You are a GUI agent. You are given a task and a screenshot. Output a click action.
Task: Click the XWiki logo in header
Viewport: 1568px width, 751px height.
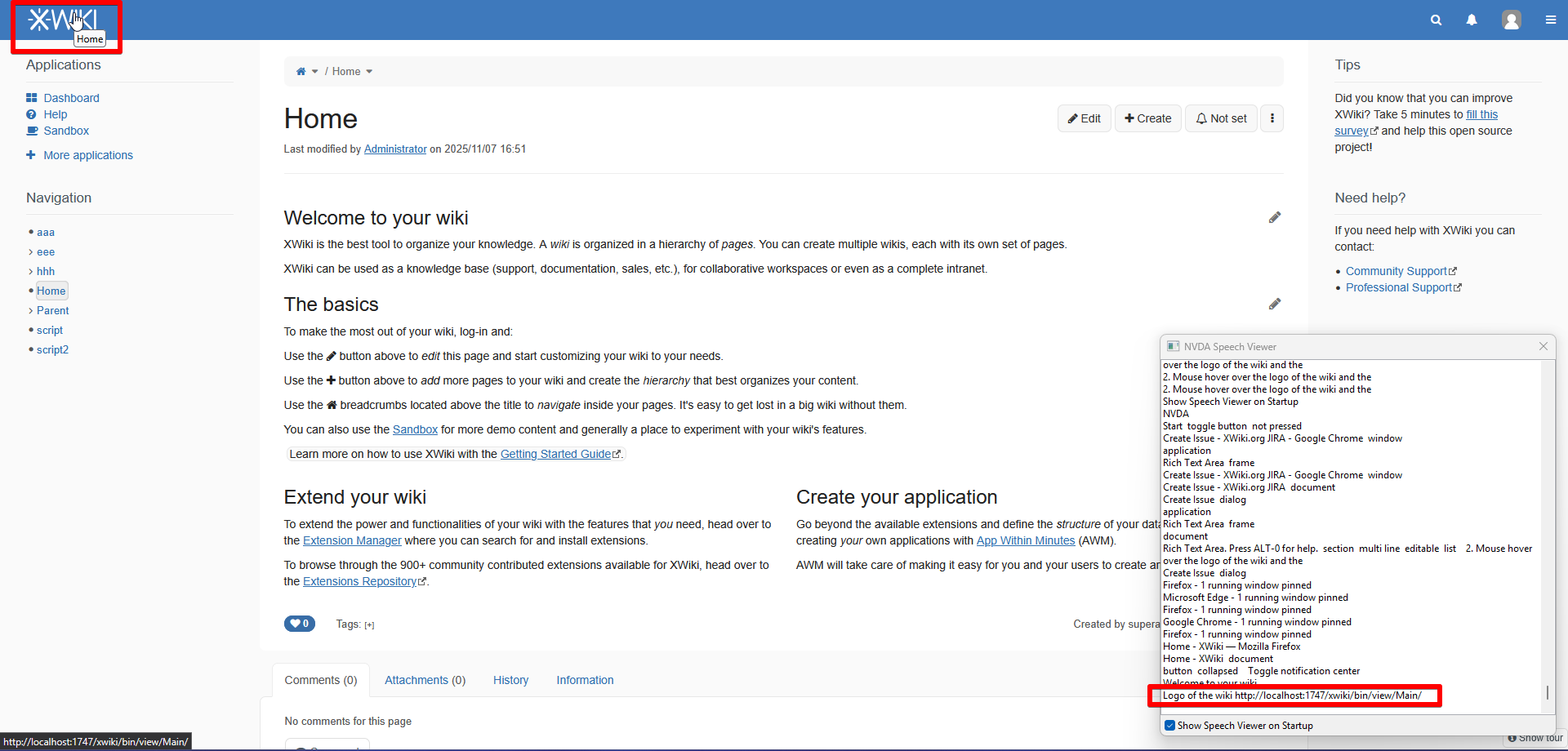point(61,20)
